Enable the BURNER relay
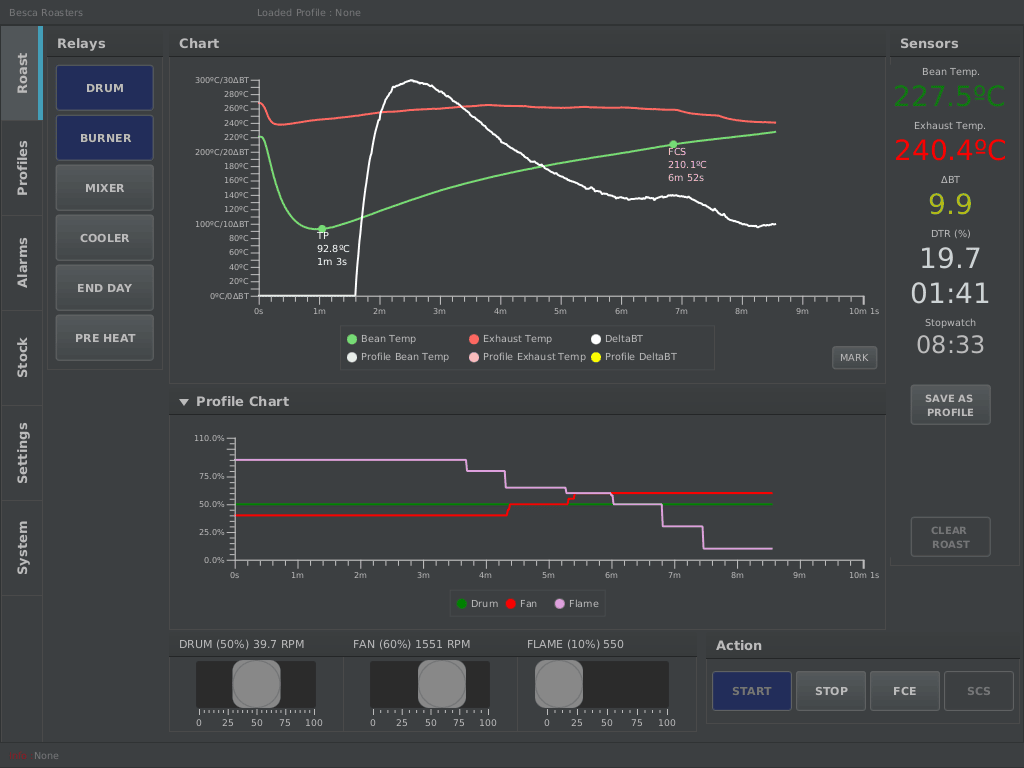The image size is (1024, 768). click(x=104, y=138)
